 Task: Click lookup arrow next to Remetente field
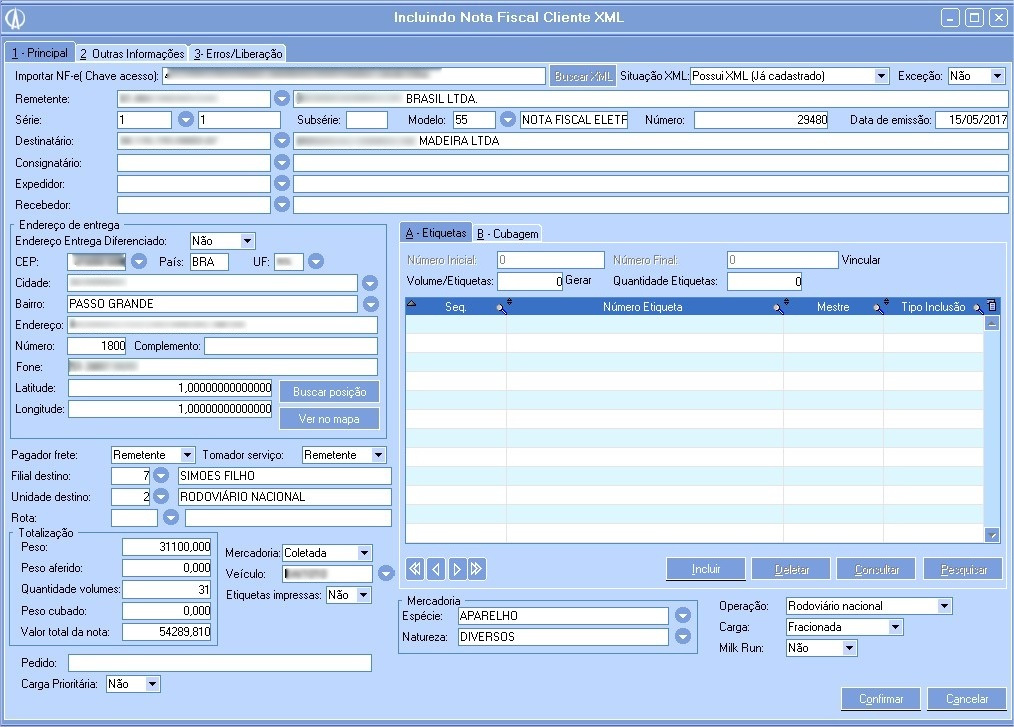point(282,99)
